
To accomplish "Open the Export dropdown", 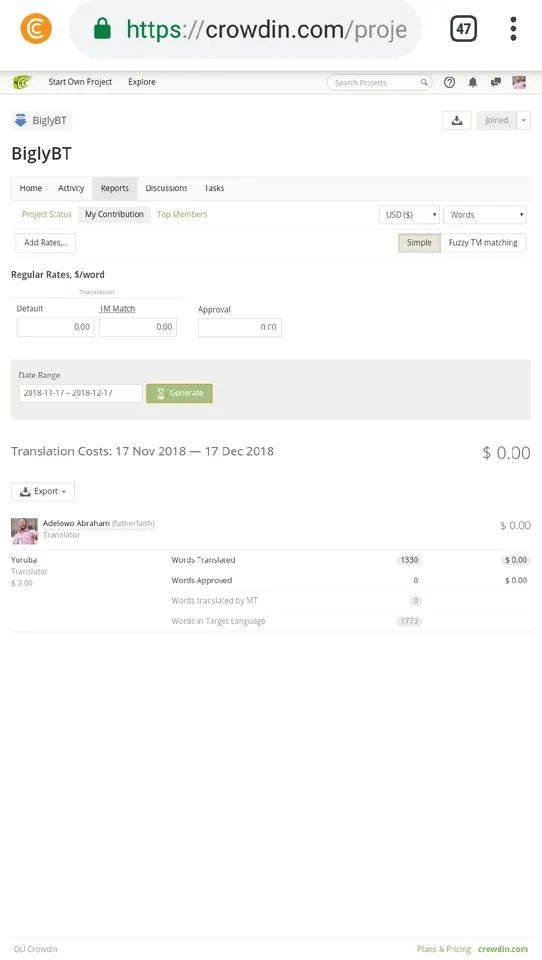I will (x=43, y=492).
